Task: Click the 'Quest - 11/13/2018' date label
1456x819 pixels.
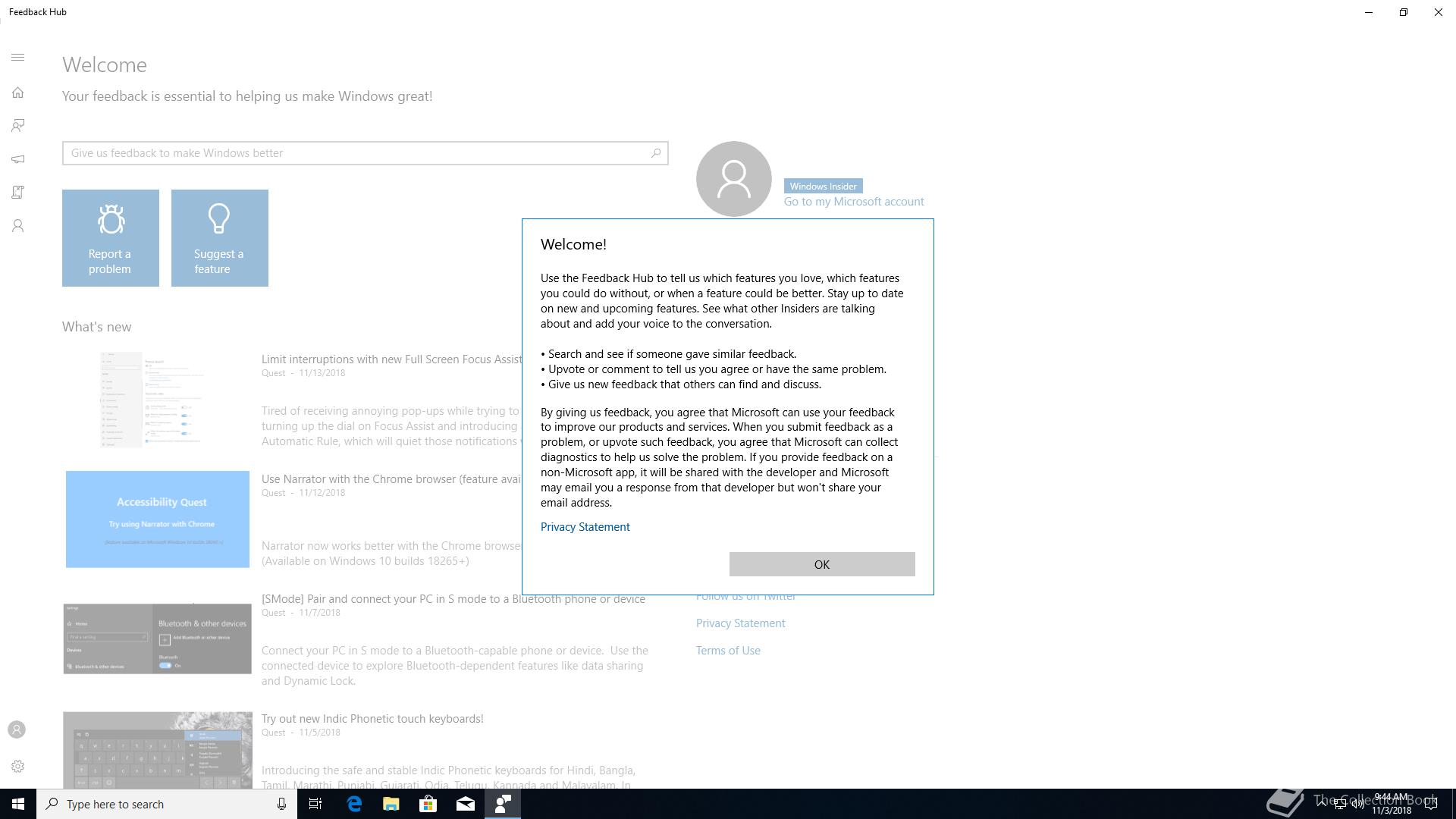Action: click(x=303, y=373)
